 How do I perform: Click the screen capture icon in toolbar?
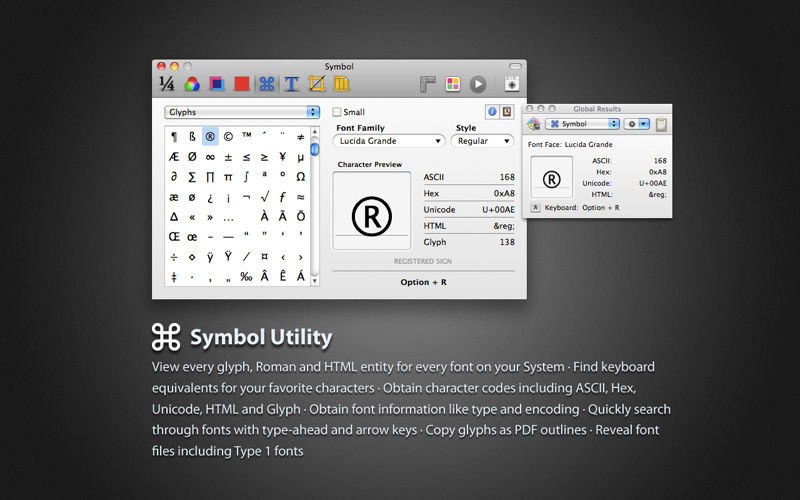point(512,84)
